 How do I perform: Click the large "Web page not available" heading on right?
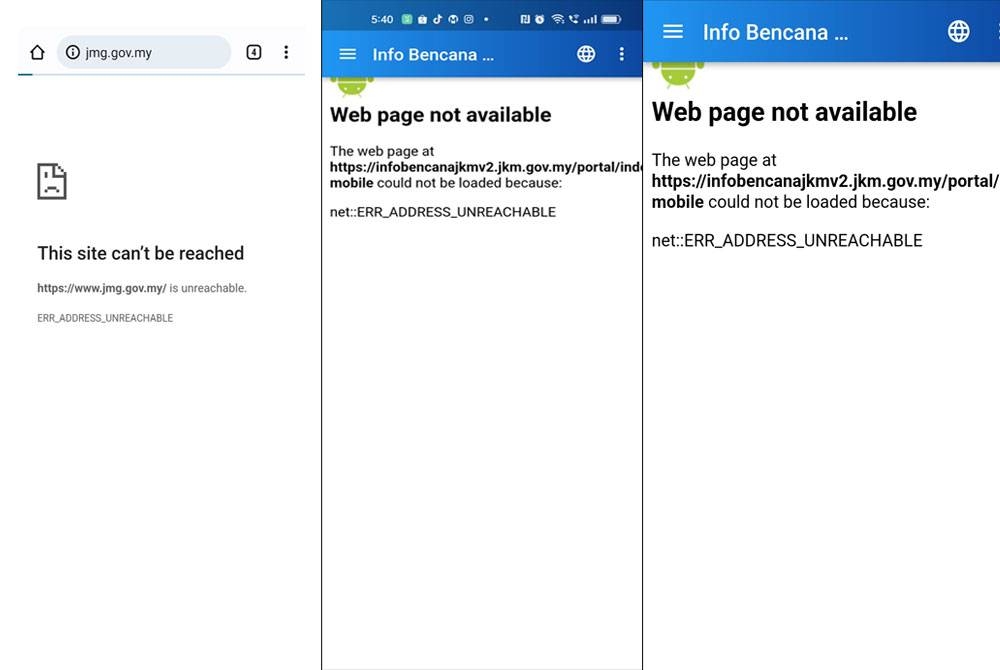pyautogui.click(x=784, y=112)
